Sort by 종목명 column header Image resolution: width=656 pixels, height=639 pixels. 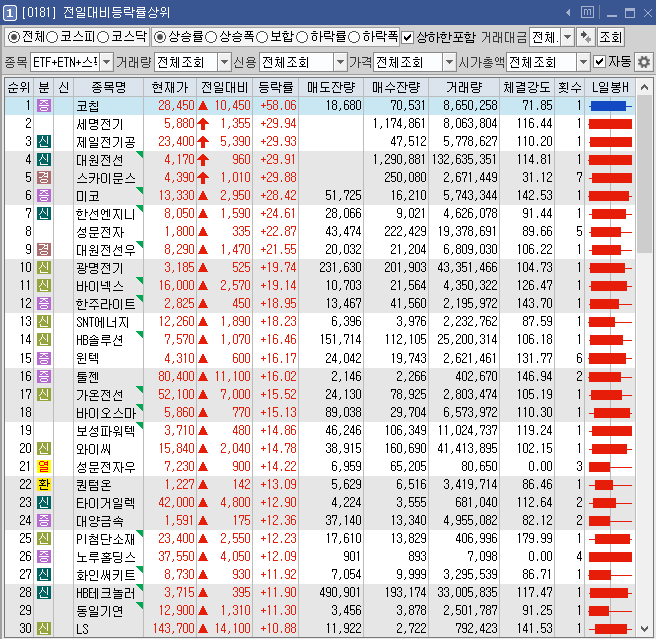108,87
